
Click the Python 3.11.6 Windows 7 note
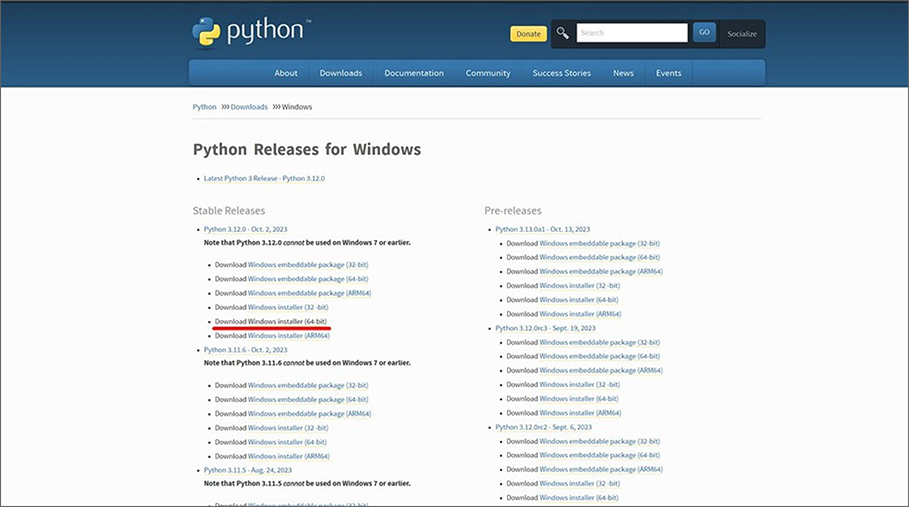click(x=307, y=363)
